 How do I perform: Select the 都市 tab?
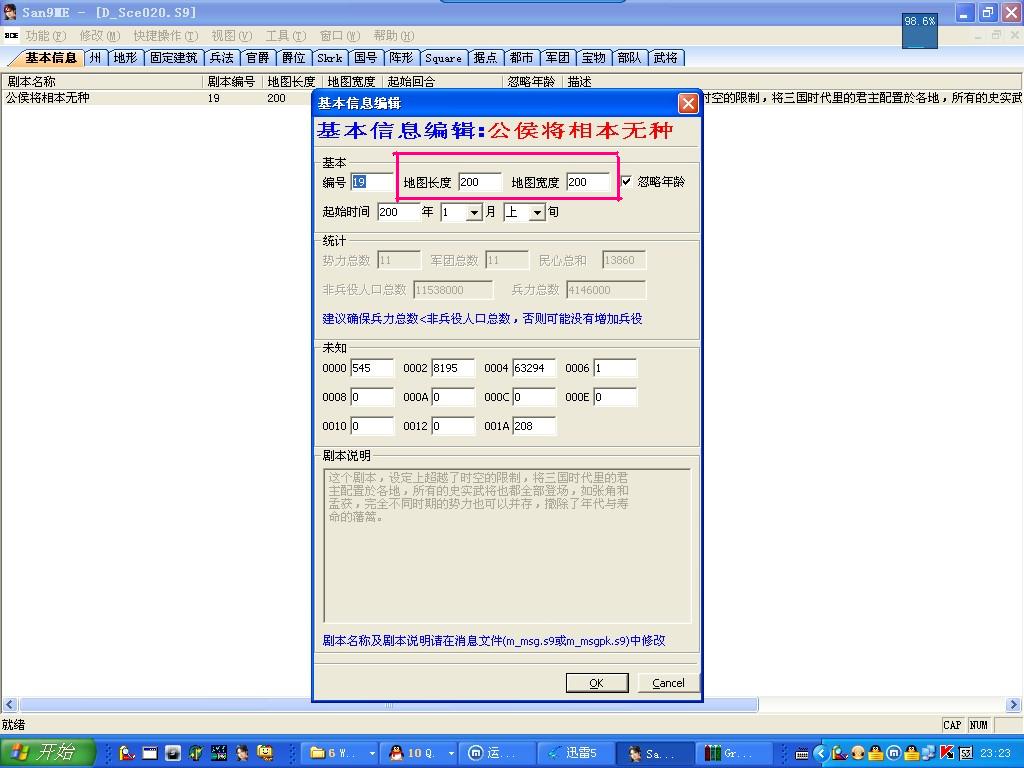521,58
